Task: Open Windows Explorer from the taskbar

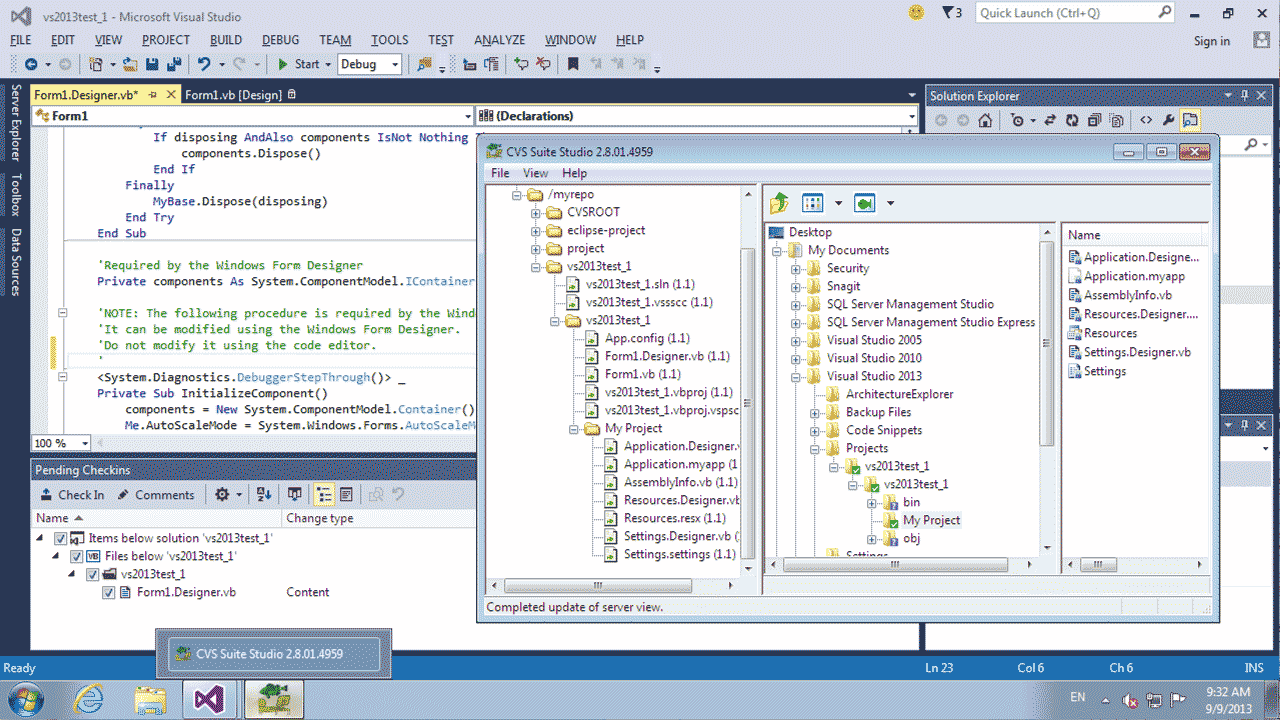Action: click(150, 697)
